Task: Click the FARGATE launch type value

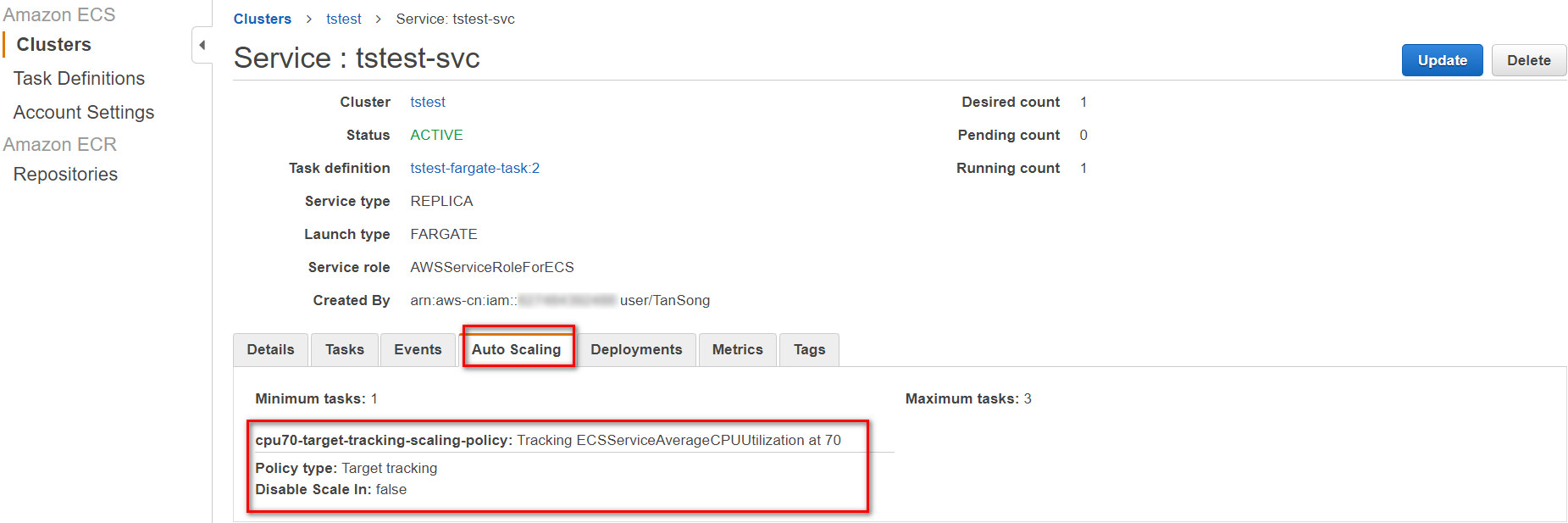Action: pos(444,234)
